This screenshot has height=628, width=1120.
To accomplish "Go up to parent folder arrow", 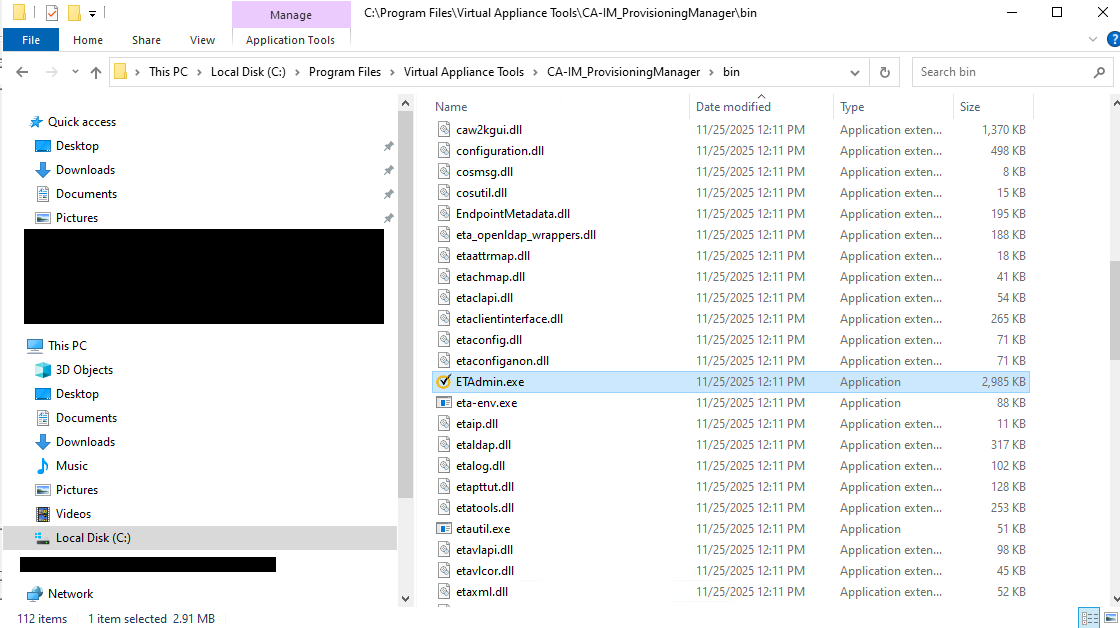I will coord(96,72).
